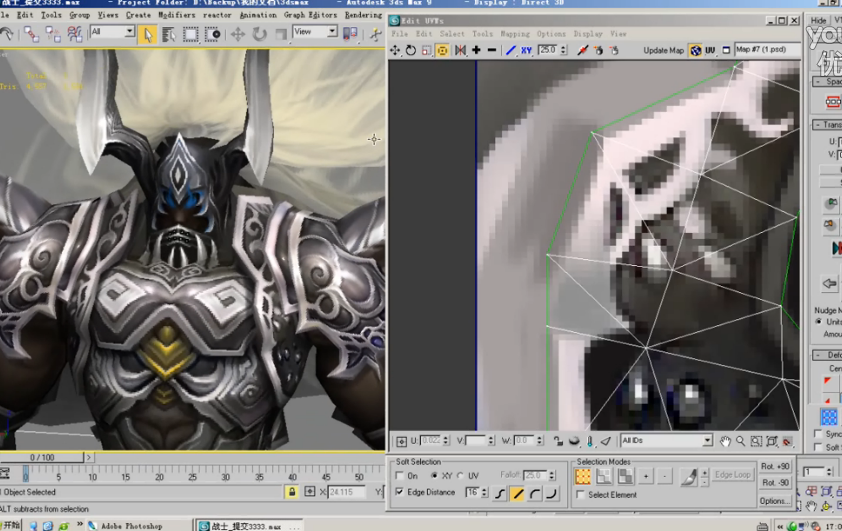
Task: Click the U coordinate spinner arrows
Action: (x=446, y=441)
